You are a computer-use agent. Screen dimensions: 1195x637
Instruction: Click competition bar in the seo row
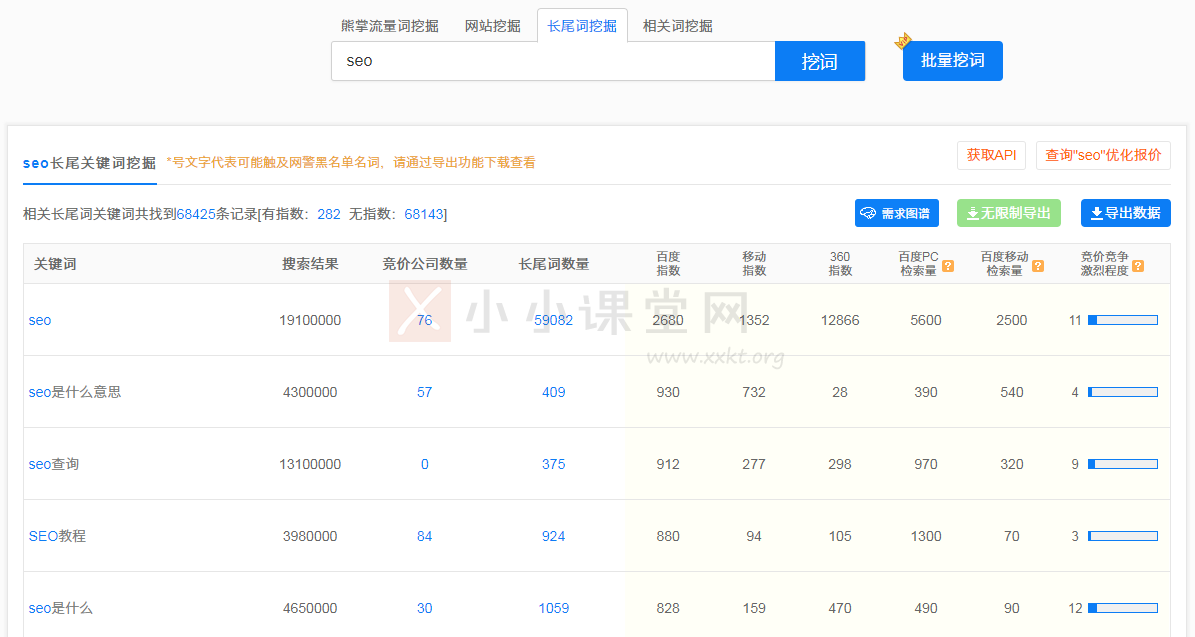pyautogui.click(x=1123, y=320)
